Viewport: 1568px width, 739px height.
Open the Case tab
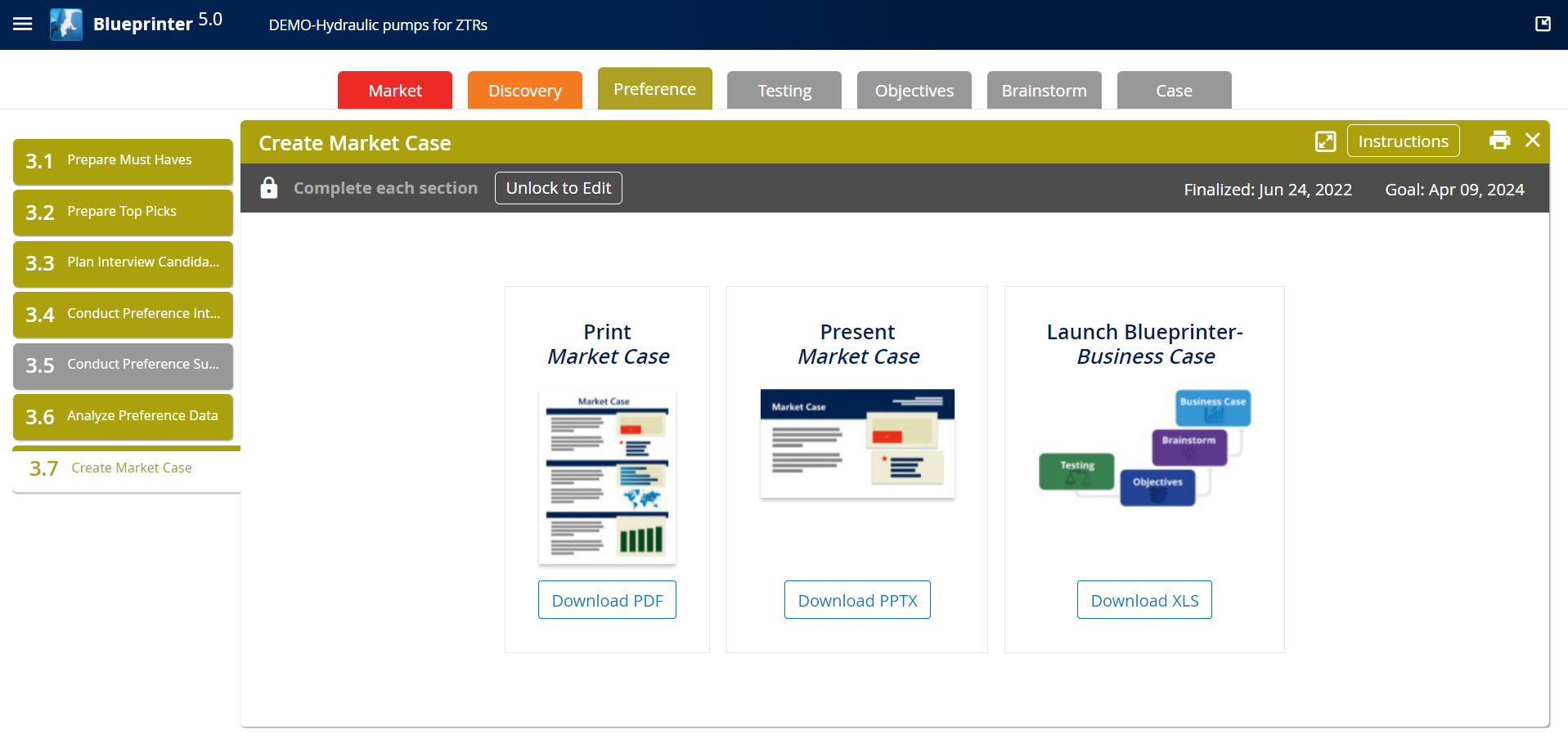[1175, 90]
